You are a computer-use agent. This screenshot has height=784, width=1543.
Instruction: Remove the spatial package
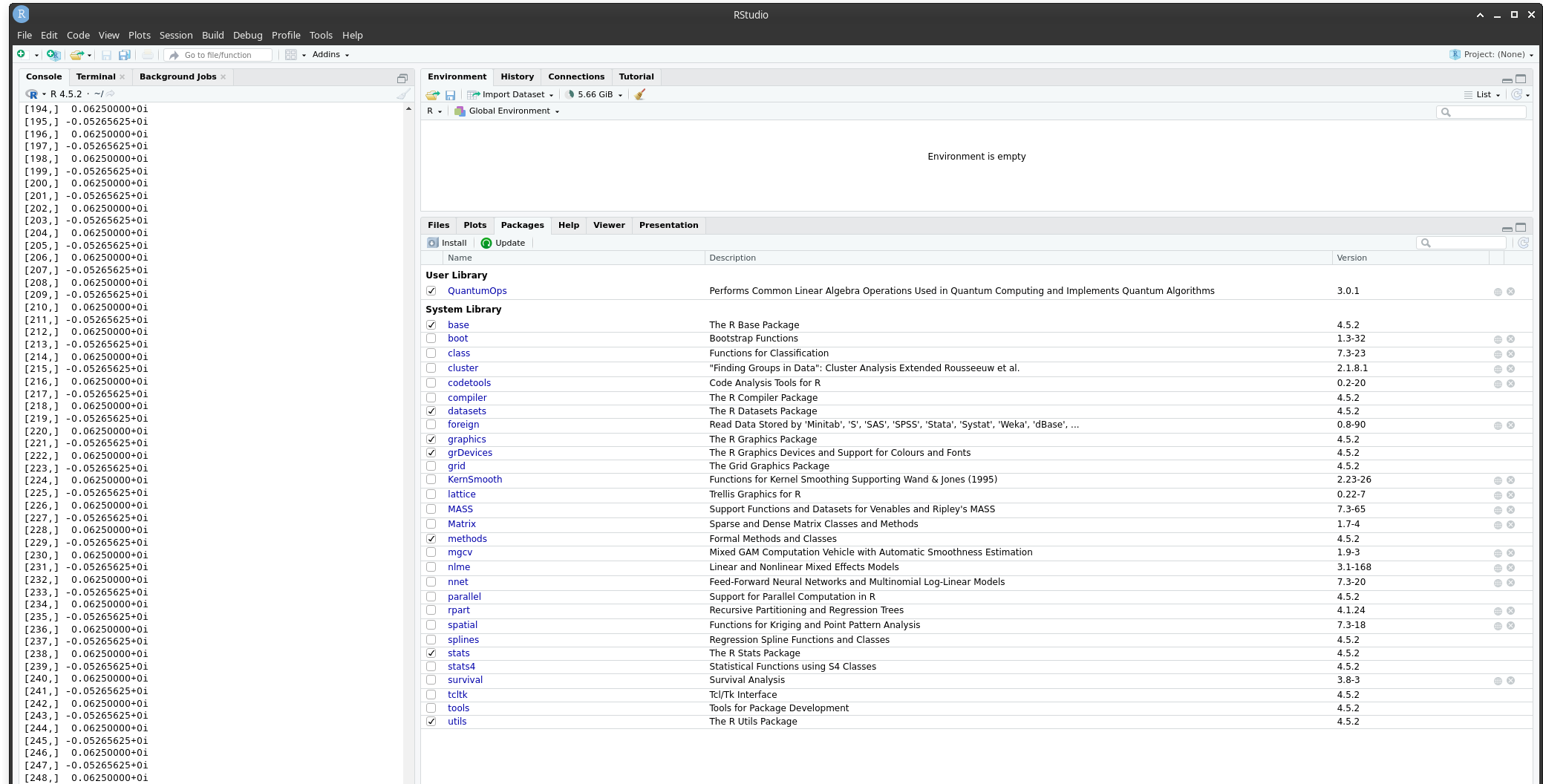click(x=1510, y=626)
